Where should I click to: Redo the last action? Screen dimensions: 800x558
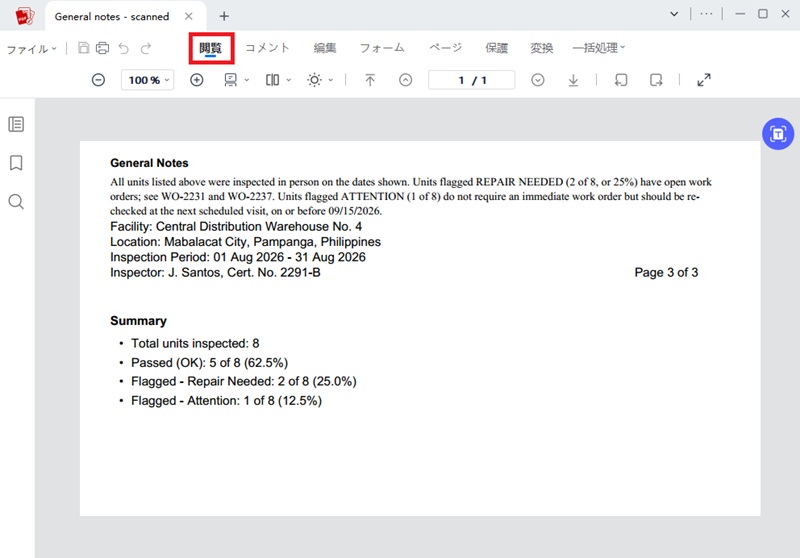(146, 48)
